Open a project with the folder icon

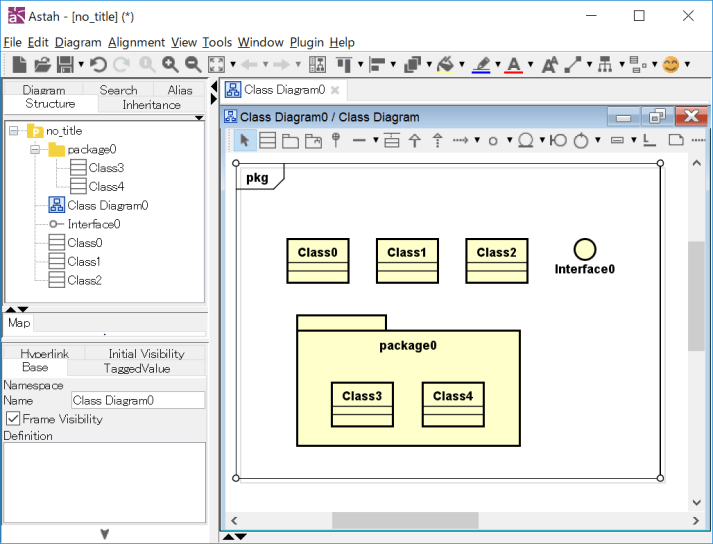point(42,65)
